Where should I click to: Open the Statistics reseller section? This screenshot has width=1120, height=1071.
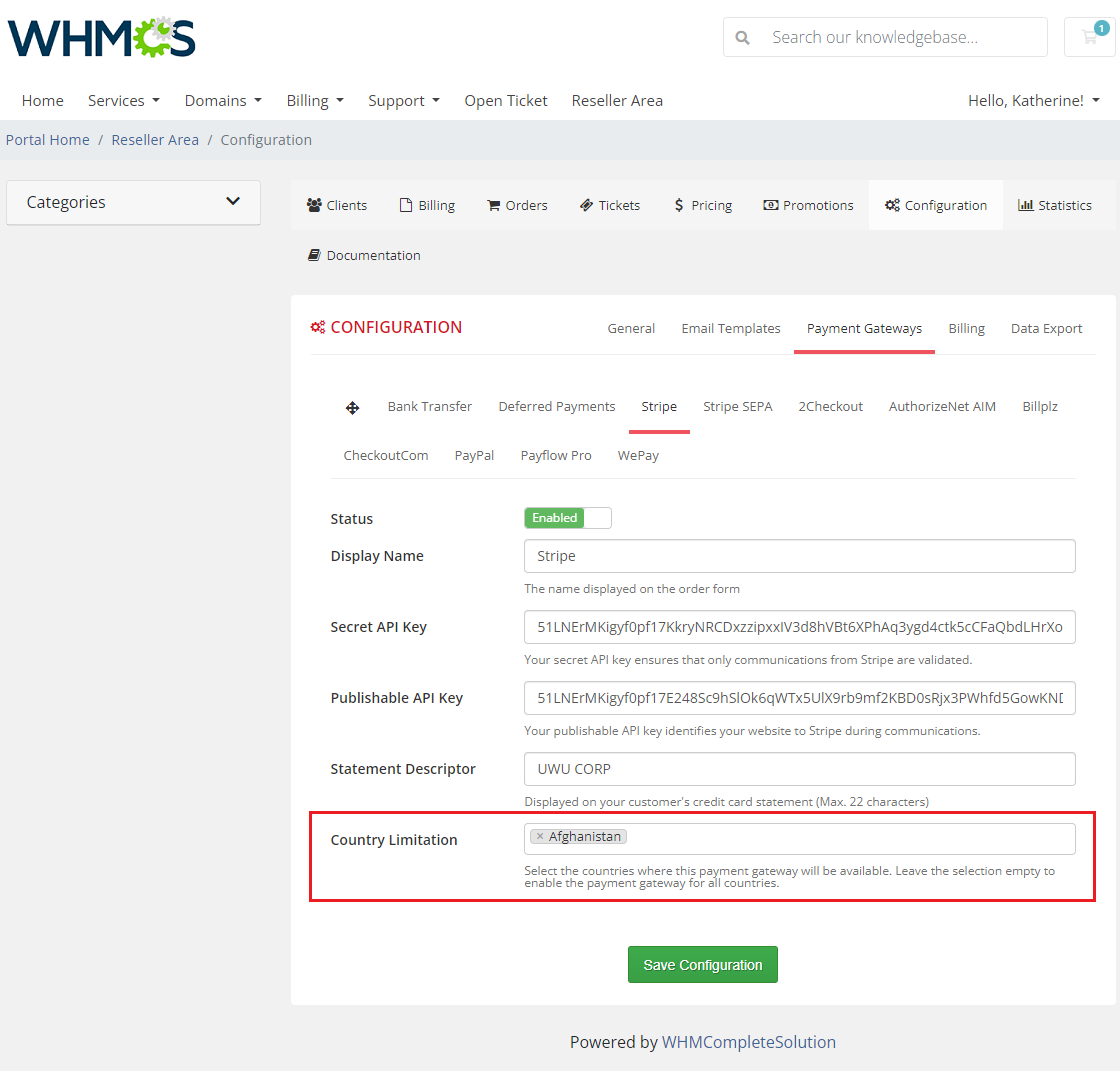click(x=1054, y=205)
